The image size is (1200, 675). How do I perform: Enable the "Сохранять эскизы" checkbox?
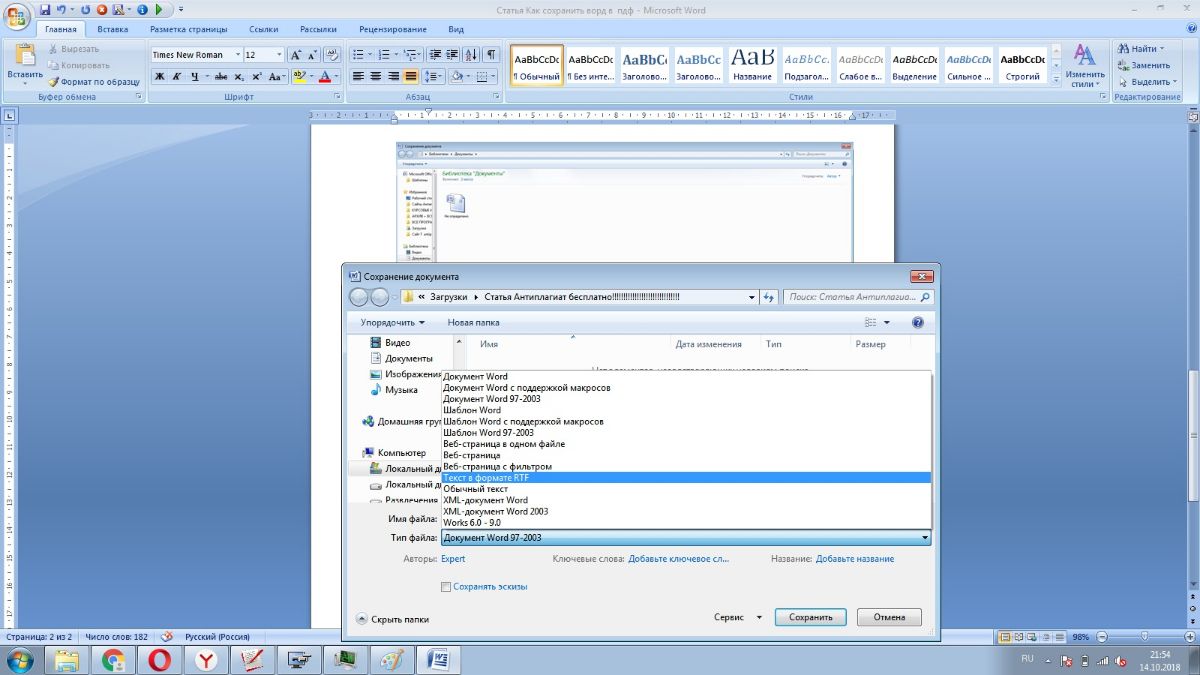pyautogui.click(x=446, y=587)
